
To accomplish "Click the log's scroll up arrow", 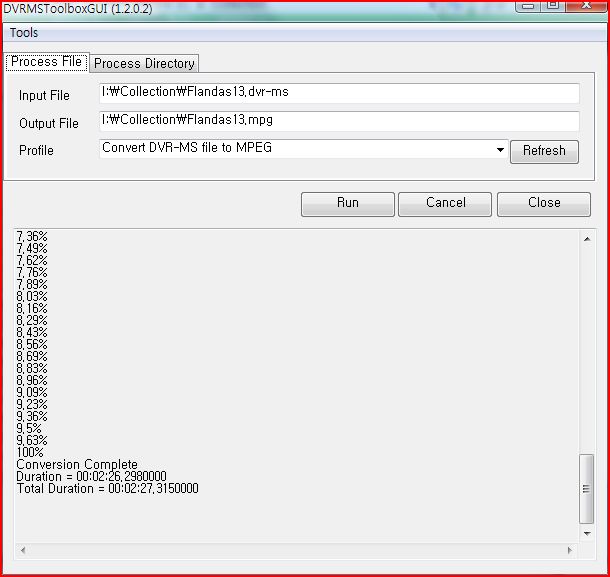I will pyautogui.click(x=587, y=238).
